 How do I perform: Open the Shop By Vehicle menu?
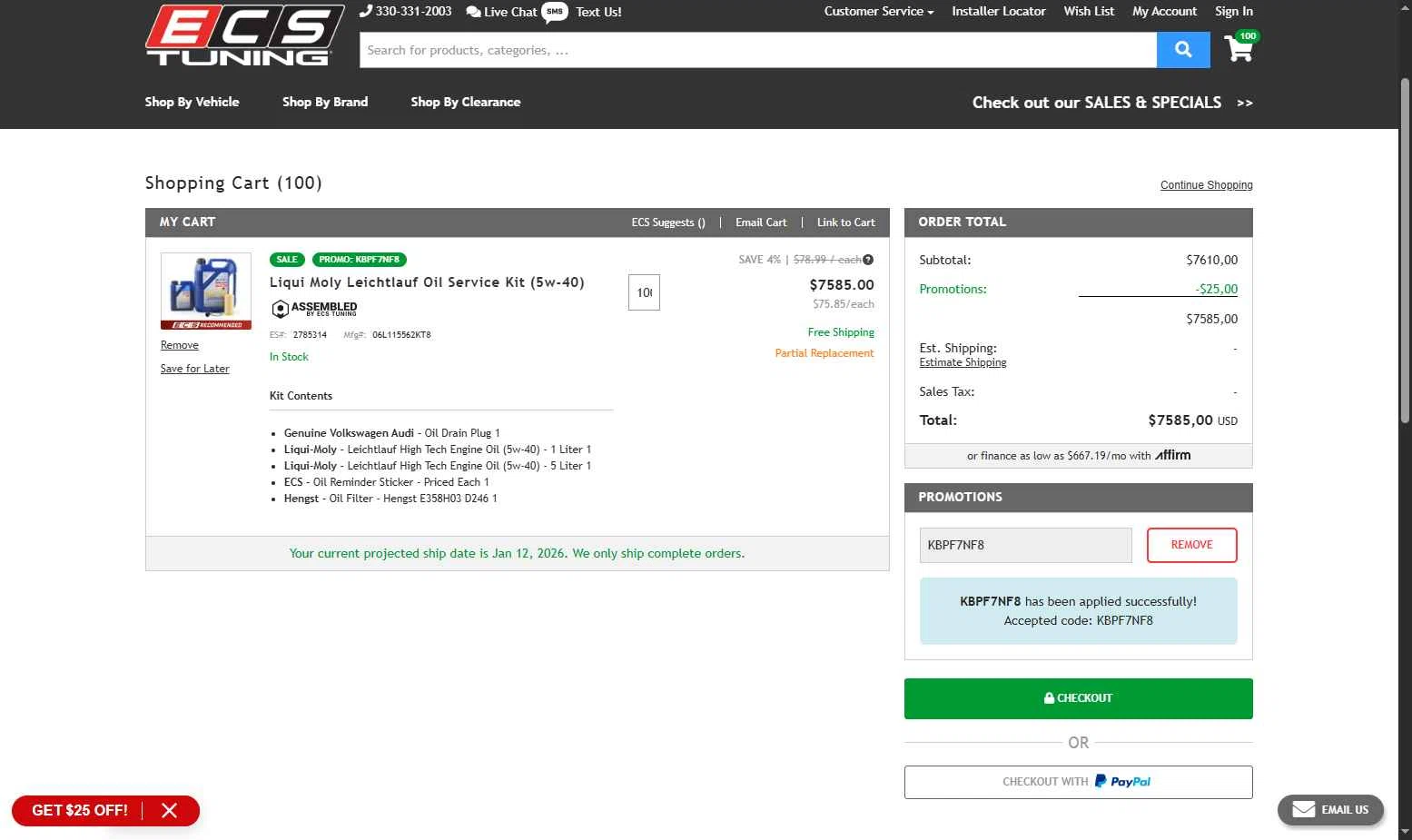[x=192, y=102]
